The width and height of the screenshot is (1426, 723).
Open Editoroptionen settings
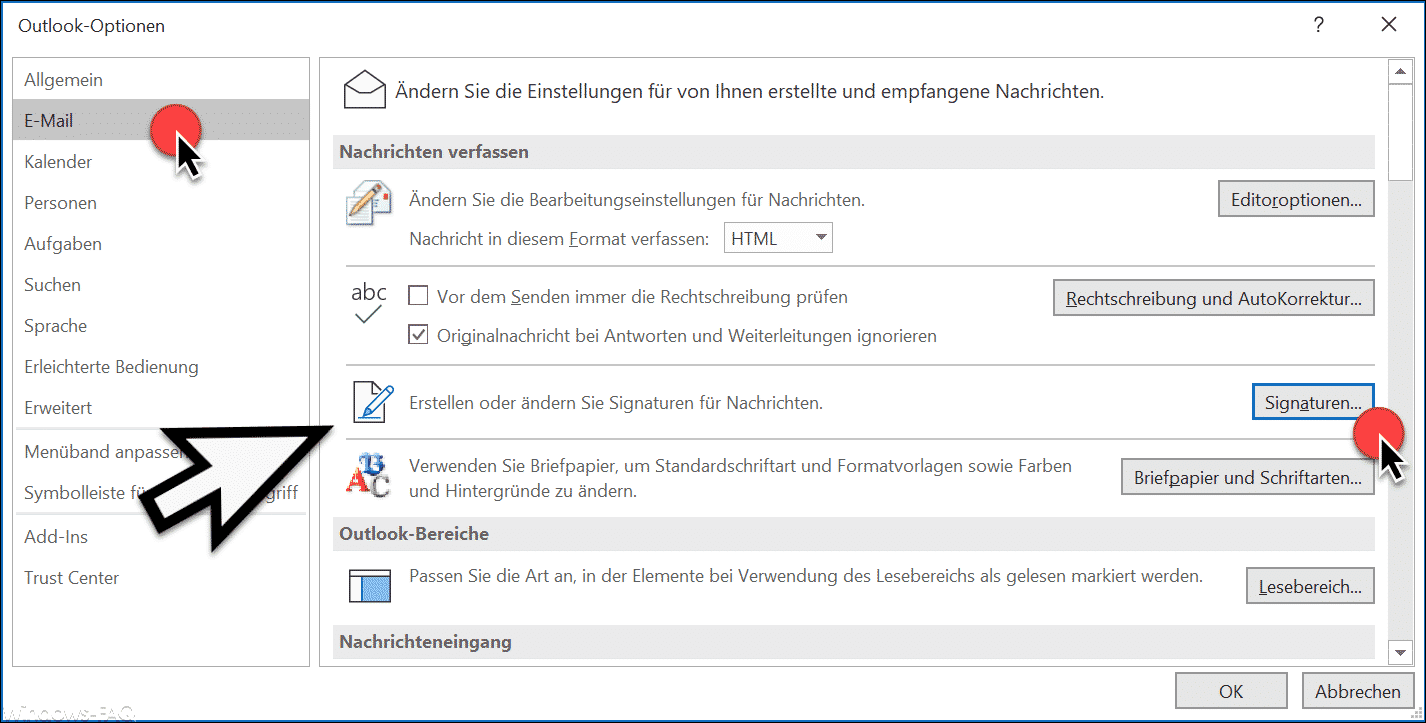click(x=1296, y=199)
